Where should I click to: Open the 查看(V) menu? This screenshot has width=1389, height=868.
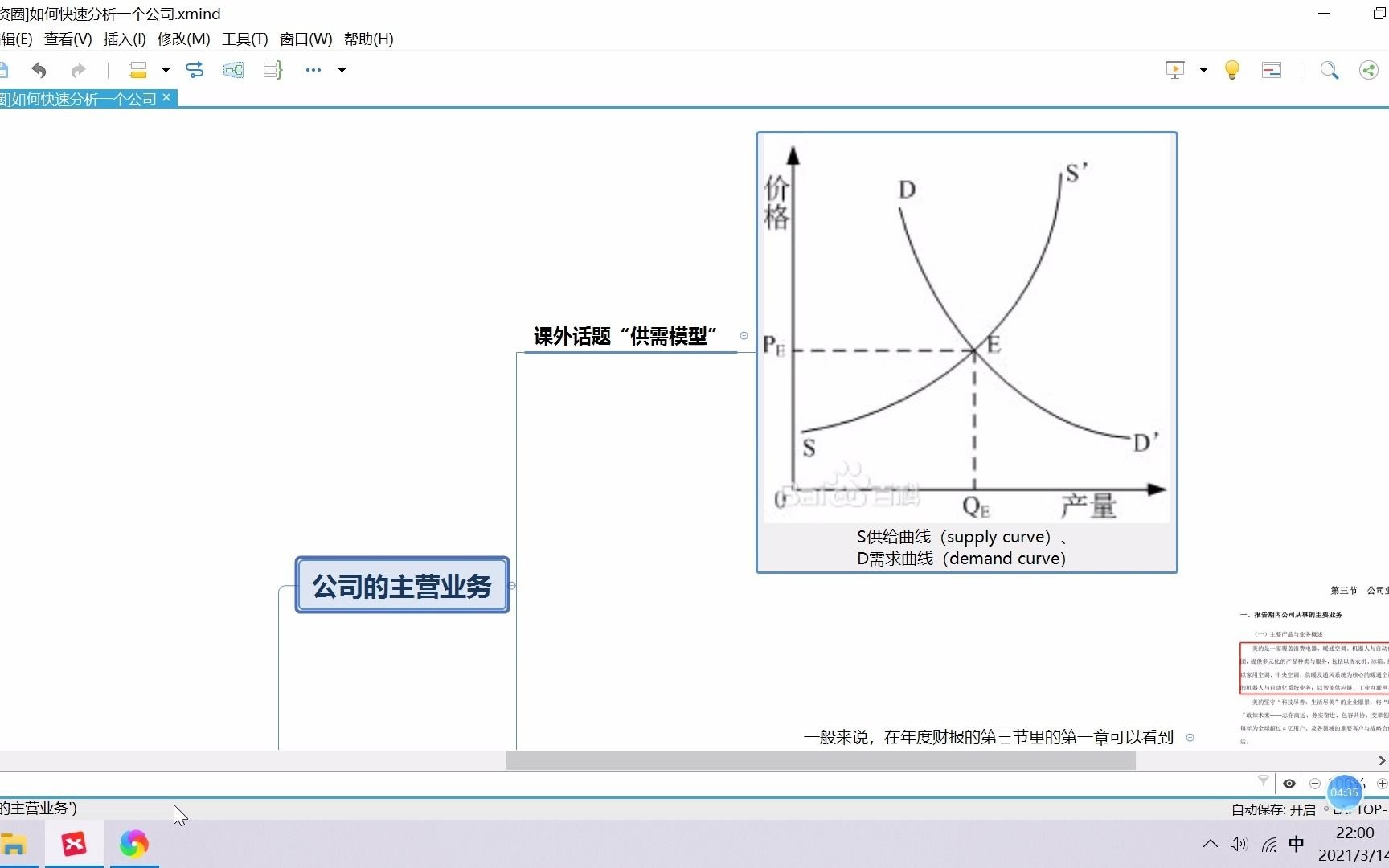pos(68,39)
